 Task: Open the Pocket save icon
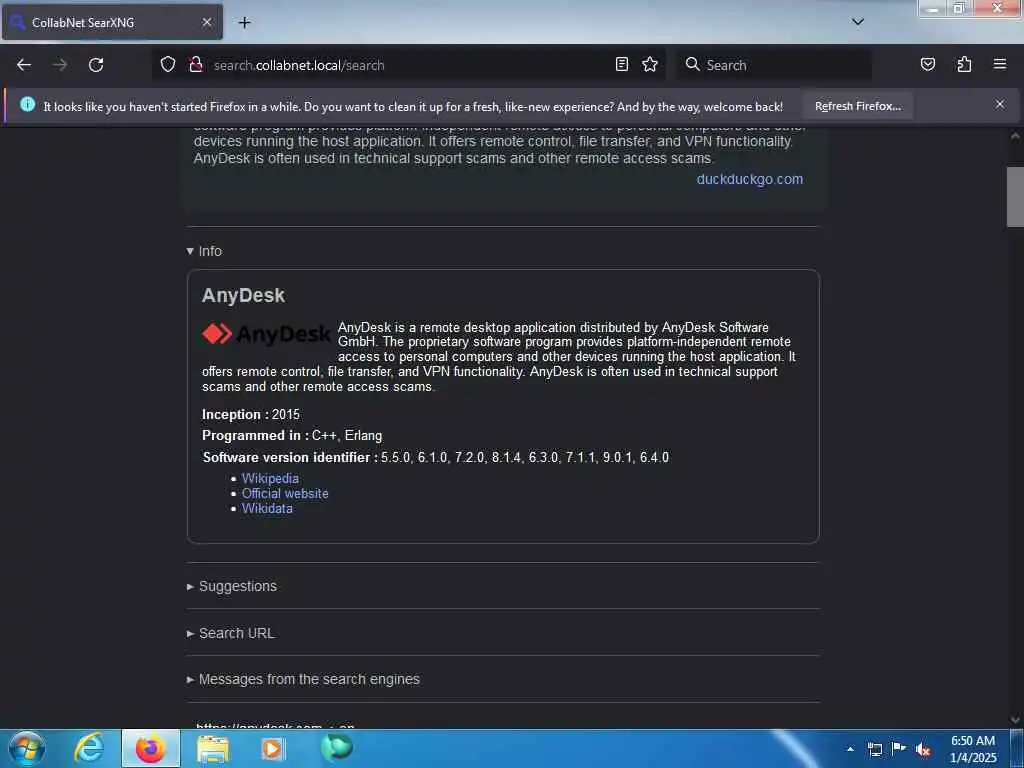click(927, 64)
